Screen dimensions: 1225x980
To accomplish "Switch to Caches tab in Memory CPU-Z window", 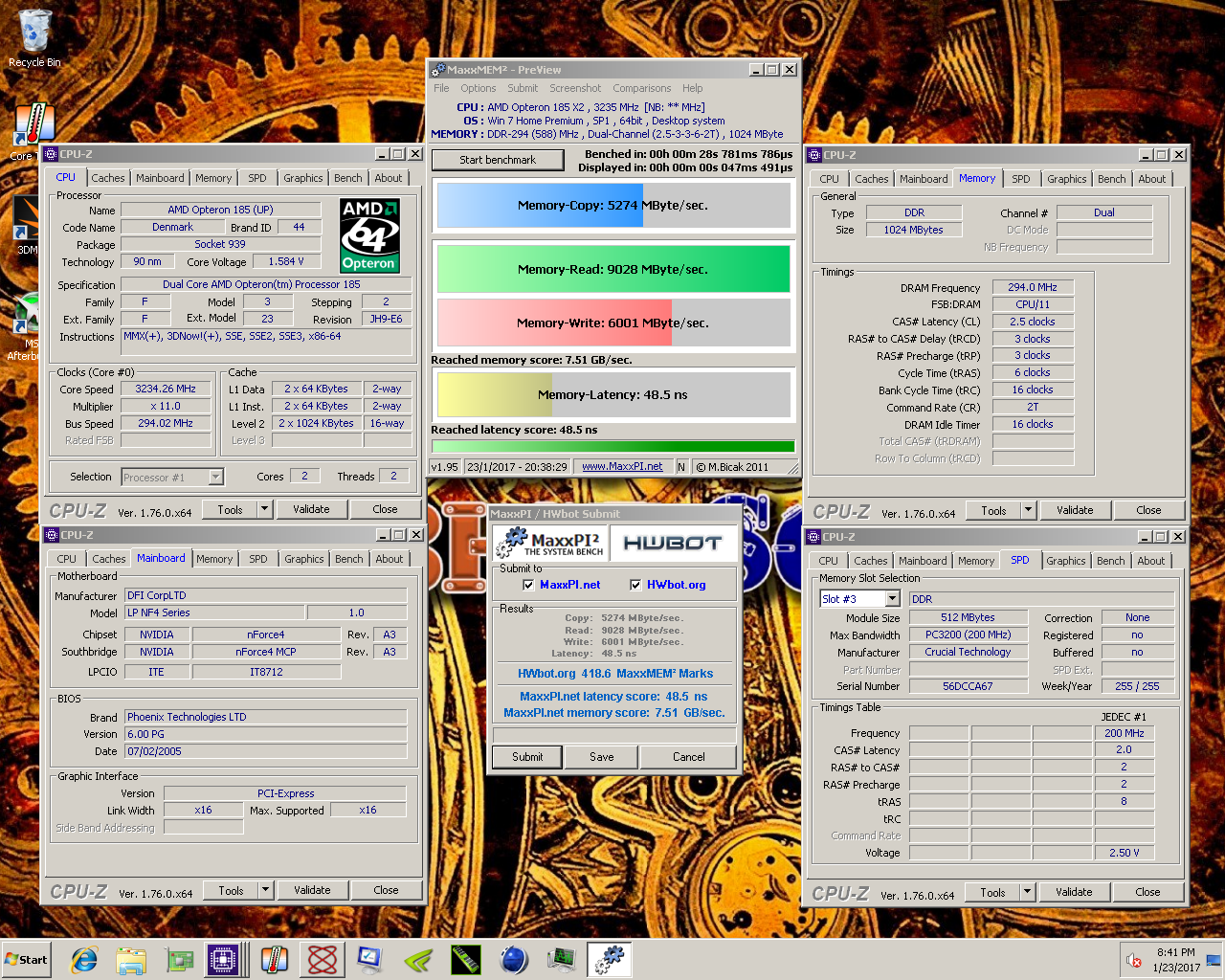I will point(872,179).
